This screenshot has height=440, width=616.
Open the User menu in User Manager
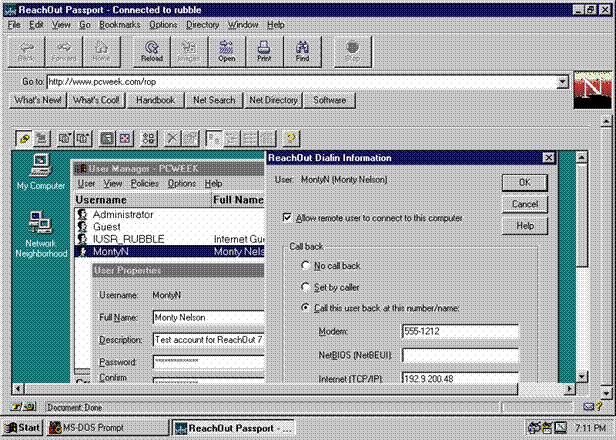(86, 183)
